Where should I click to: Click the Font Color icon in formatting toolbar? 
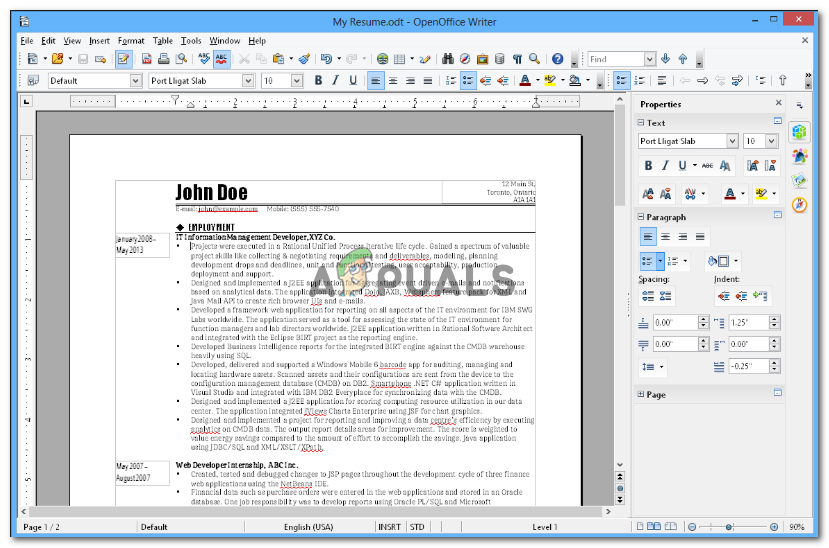(524, 81)
